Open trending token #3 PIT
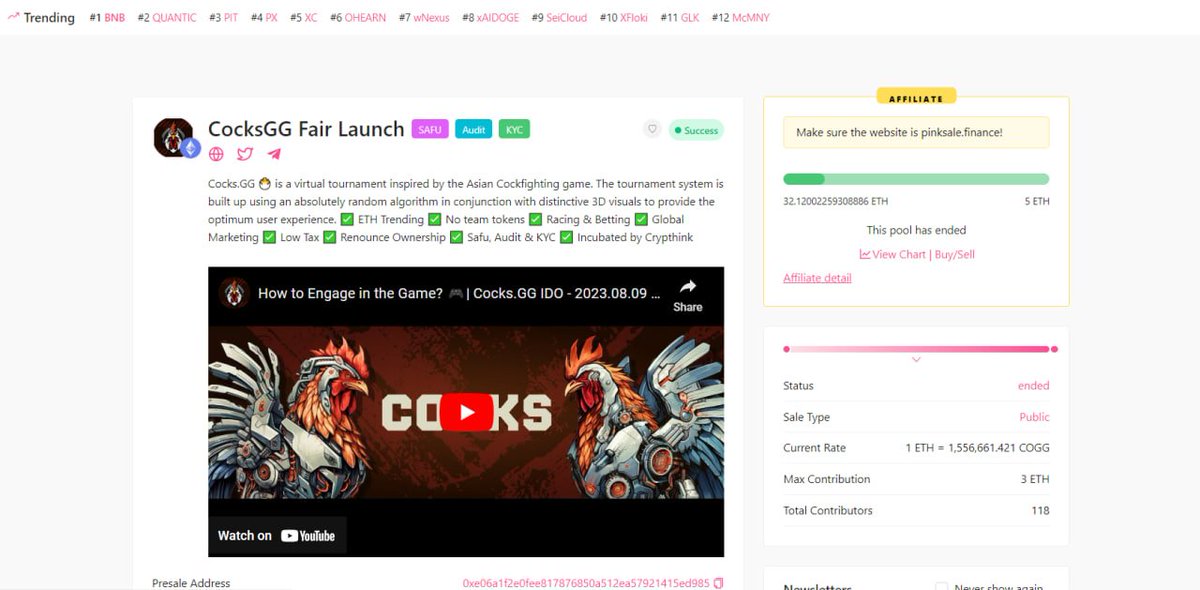1200x590 pixels. 223,18
